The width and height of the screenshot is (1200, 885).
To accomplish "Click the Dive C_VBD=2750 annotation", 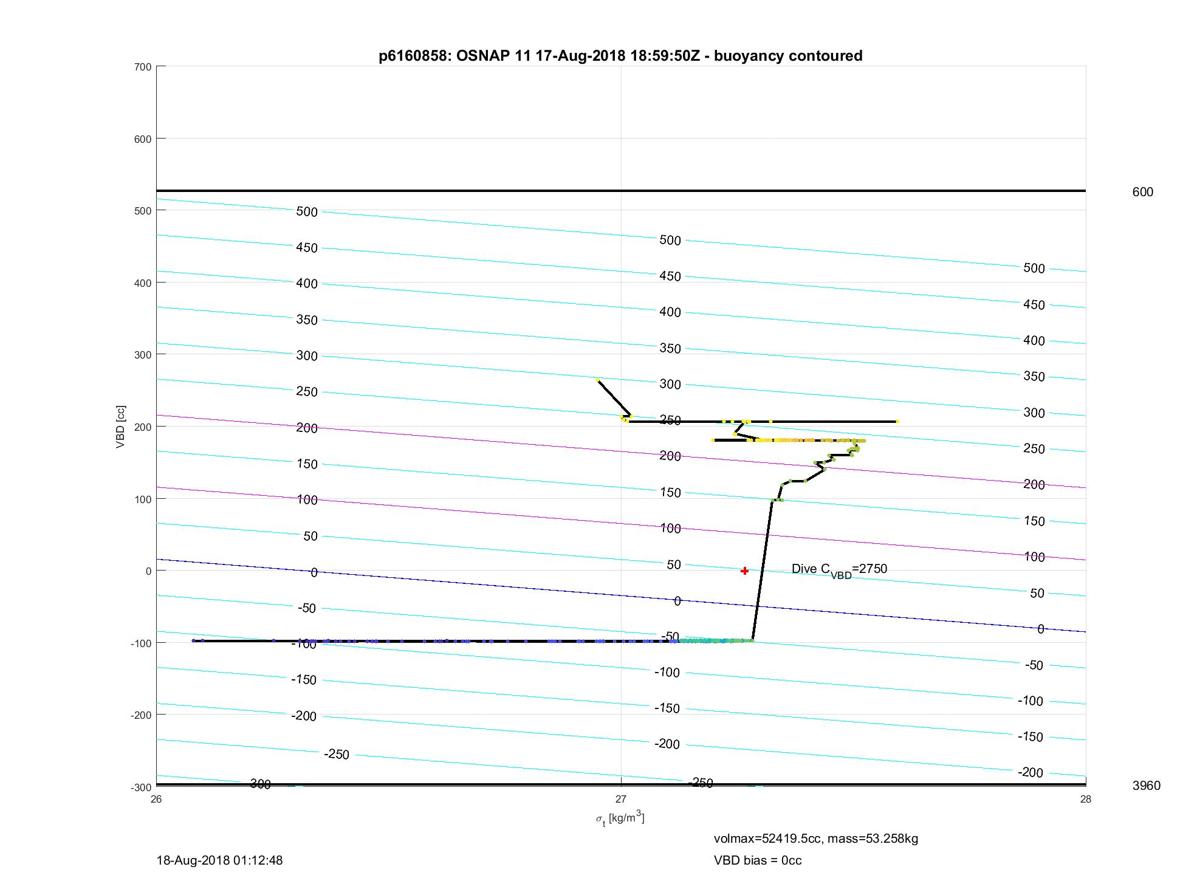I will [x=839, y=569].
